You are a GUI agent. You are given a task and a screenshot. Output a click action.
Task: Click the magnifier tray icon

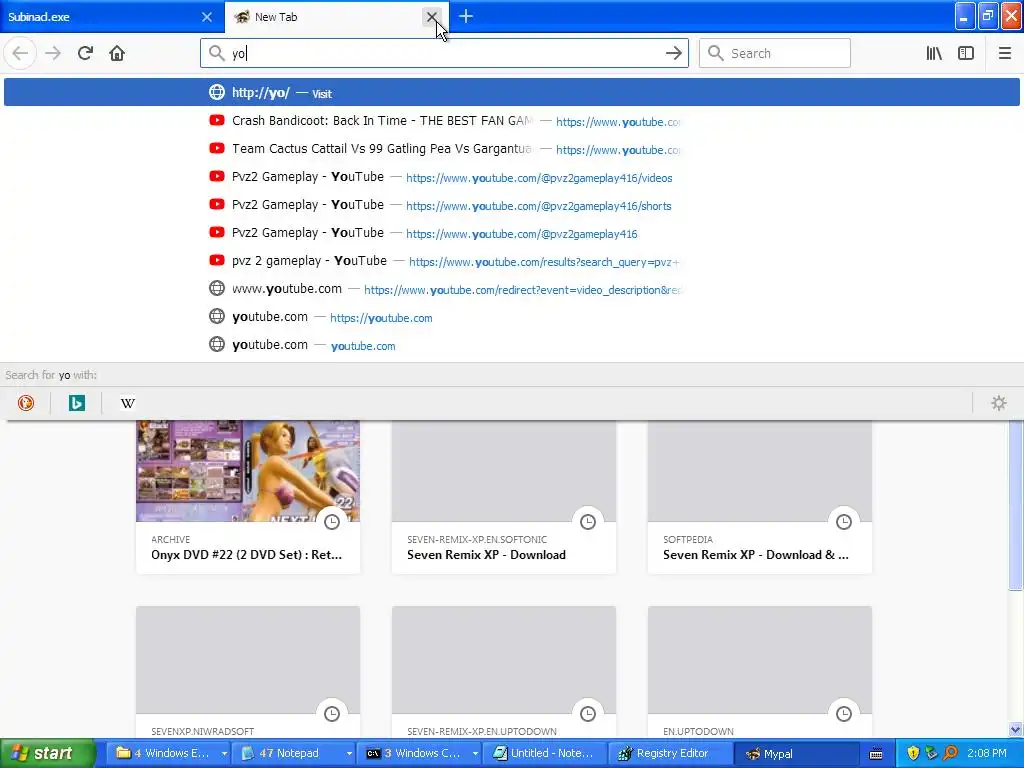click(950, 754)
